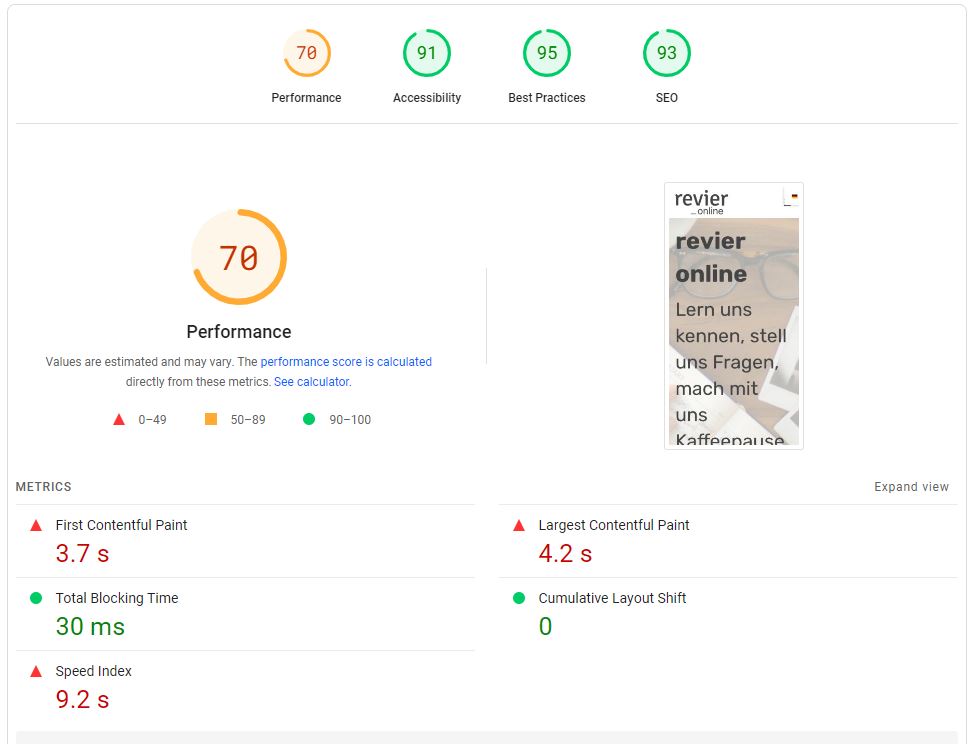Click the red triangle beside Largest Contentful Paint
974x744 pixels.
[x=519, y=525]
